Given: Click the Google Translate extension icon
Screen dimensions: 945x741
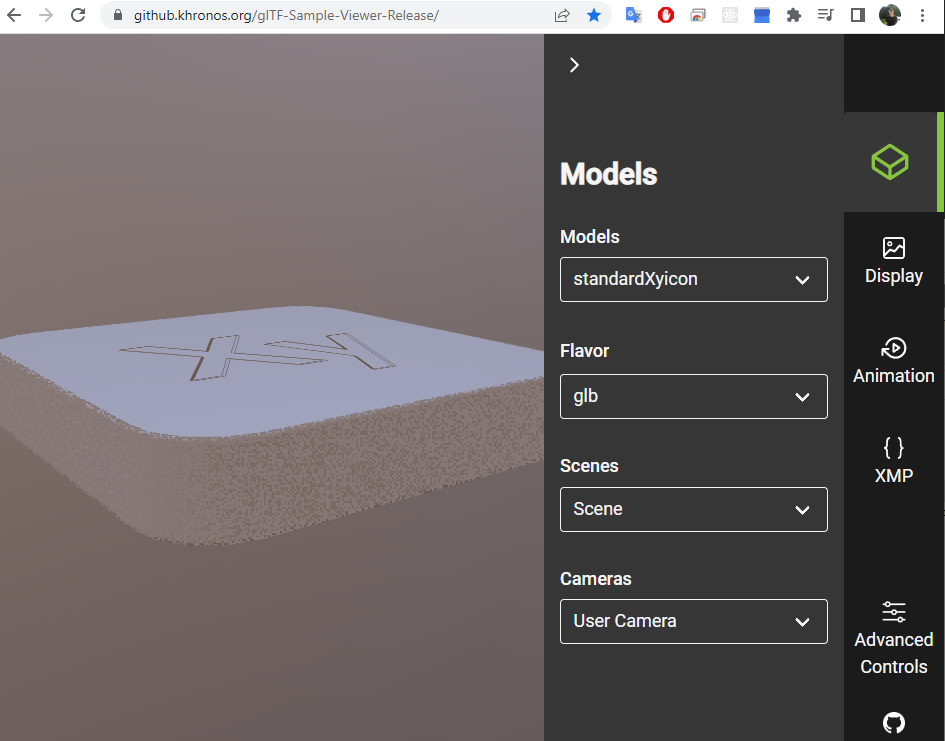Looking at the screenshot, I should tap(633, 15).
